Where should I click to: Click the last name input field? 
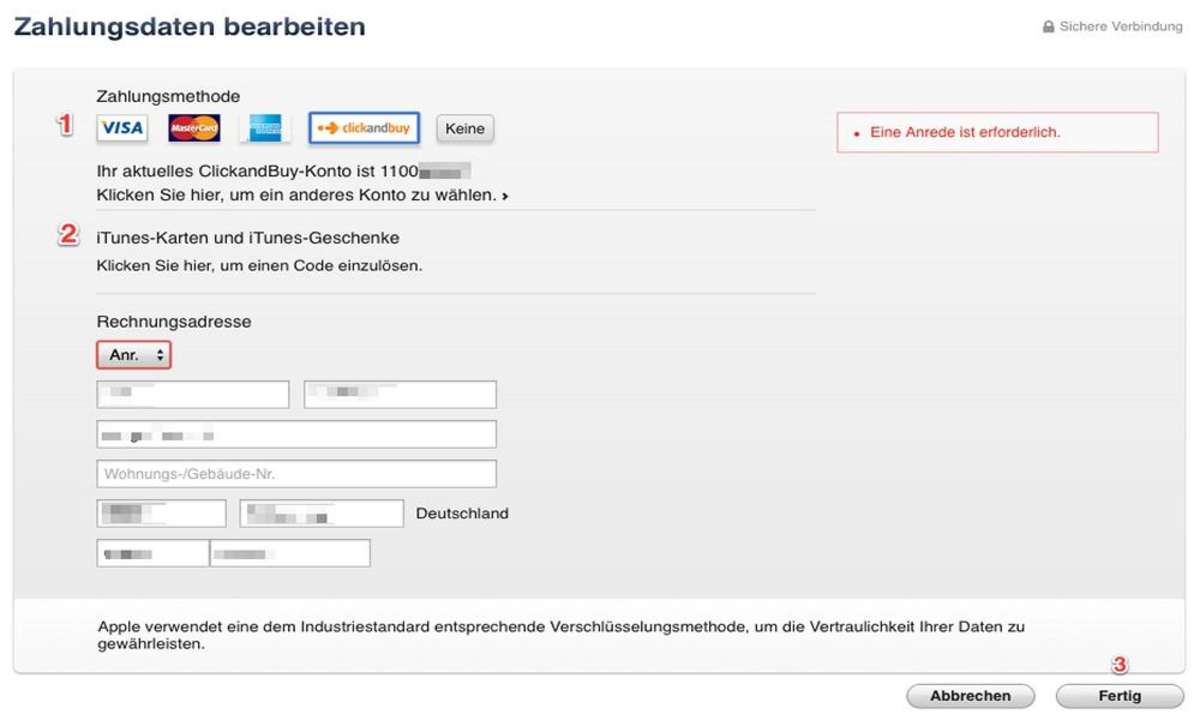tap(400, 394)
